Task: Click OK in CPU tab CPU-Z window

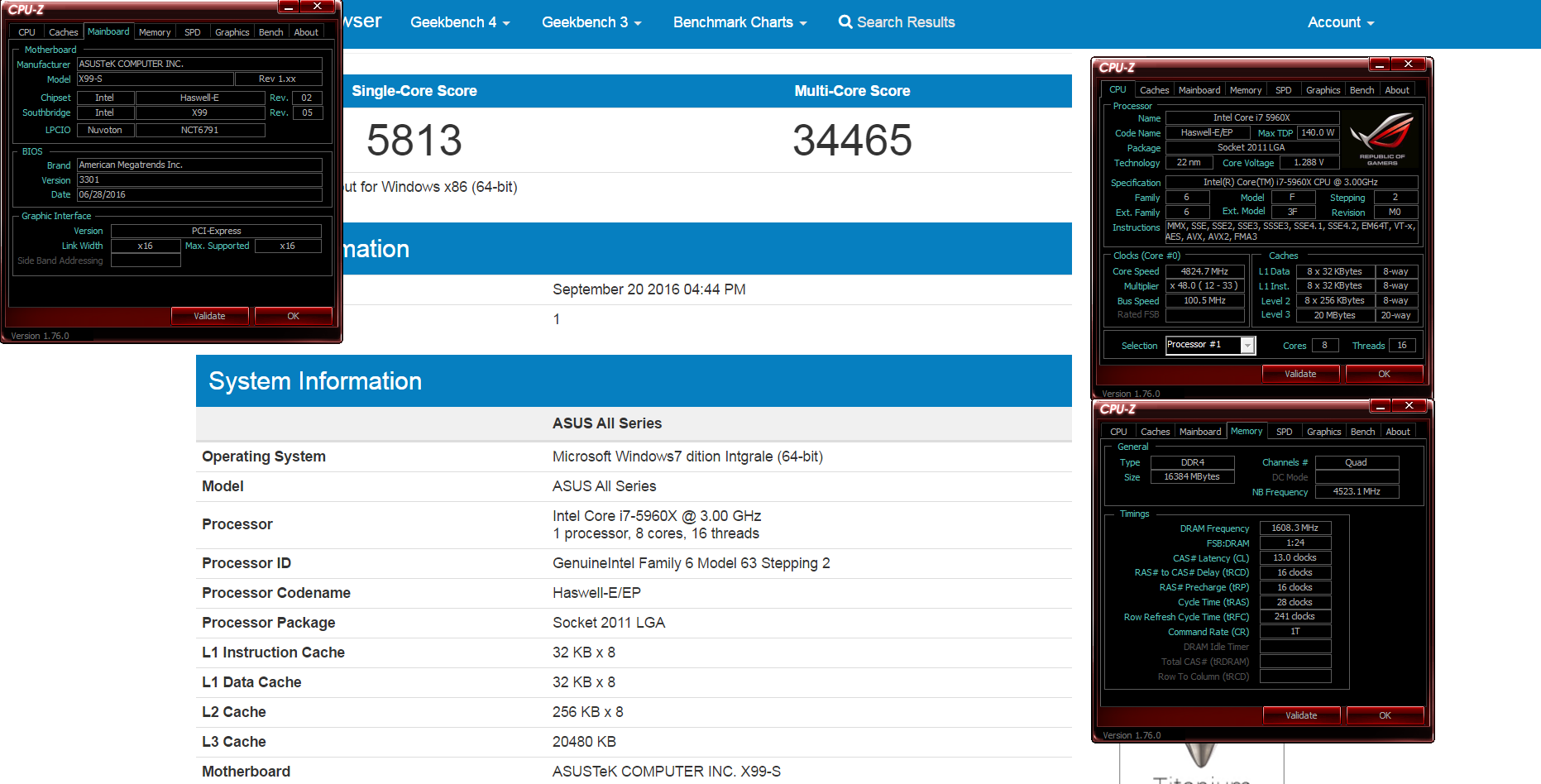Action: (x=1384, y=374)
